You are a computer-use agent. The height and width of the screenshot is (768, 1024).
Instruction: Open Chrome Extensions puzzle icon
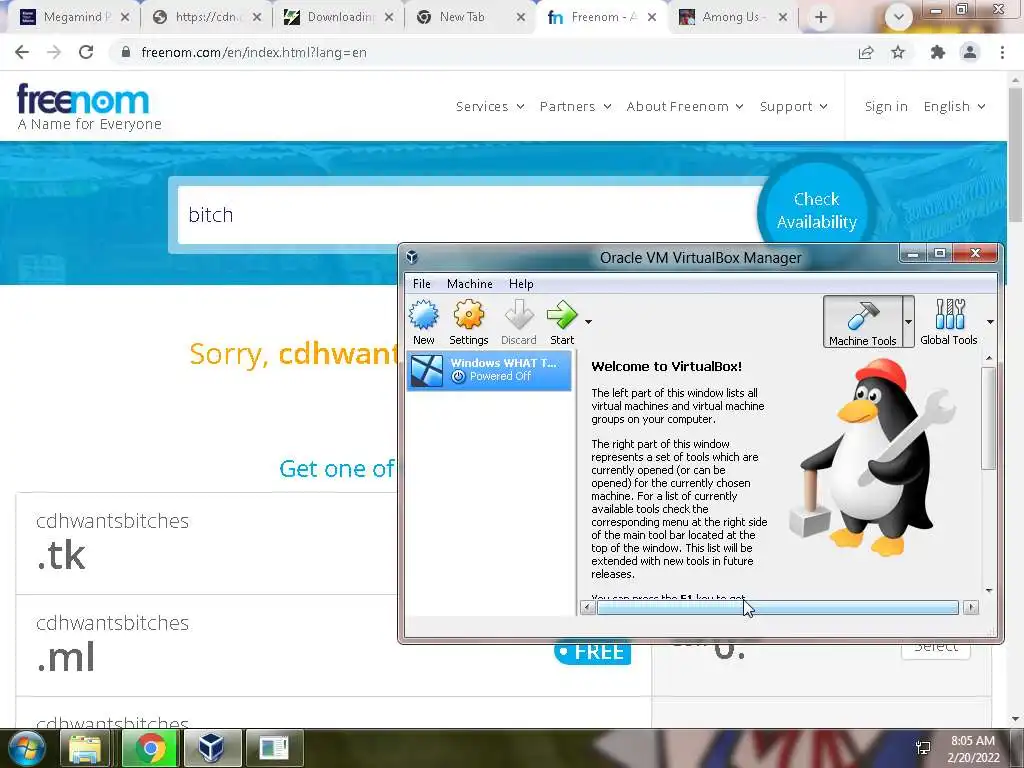click(x=938, y=52)
